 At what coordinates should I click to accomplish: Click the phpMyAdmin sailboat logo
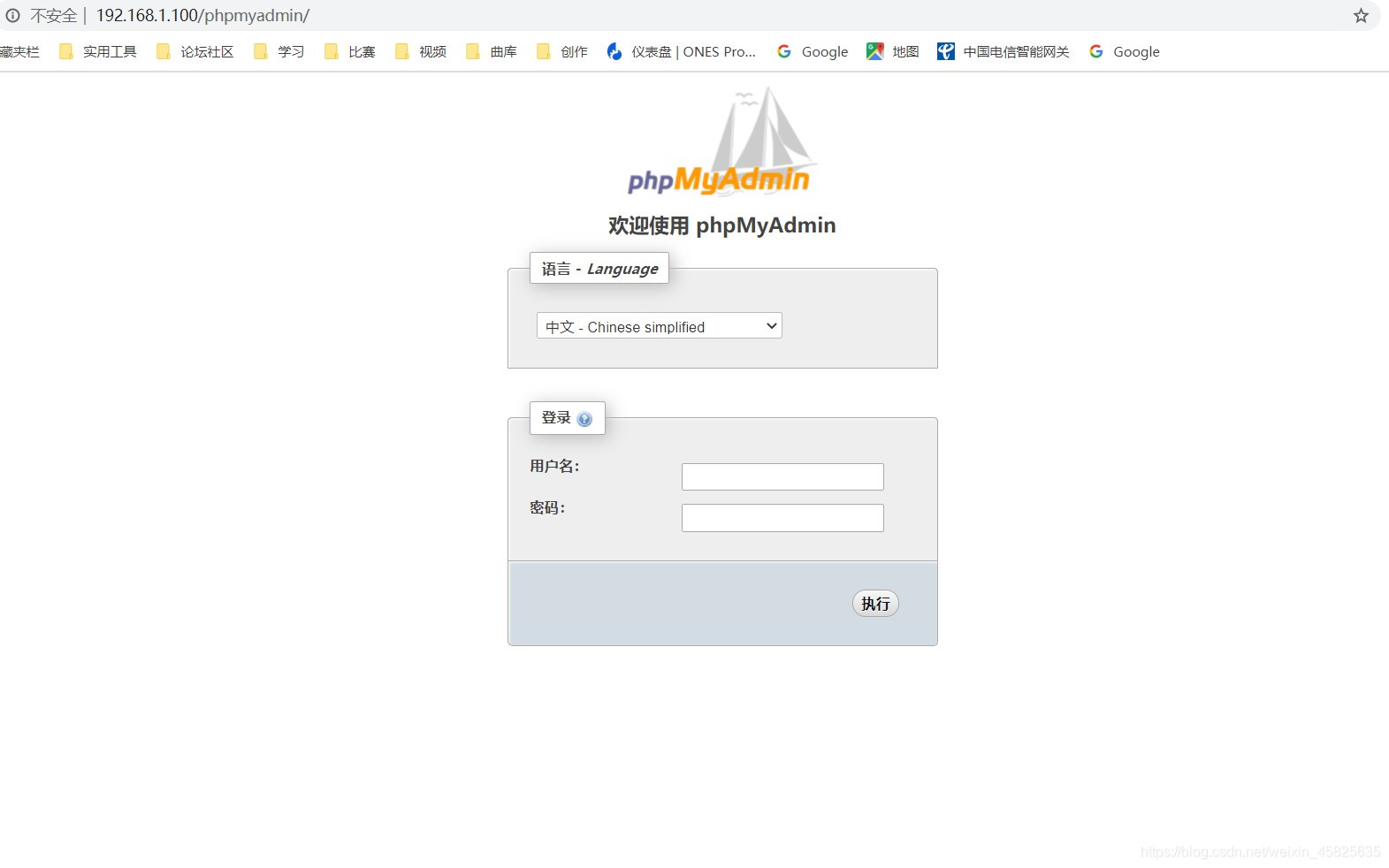click(x=721, y=141)
